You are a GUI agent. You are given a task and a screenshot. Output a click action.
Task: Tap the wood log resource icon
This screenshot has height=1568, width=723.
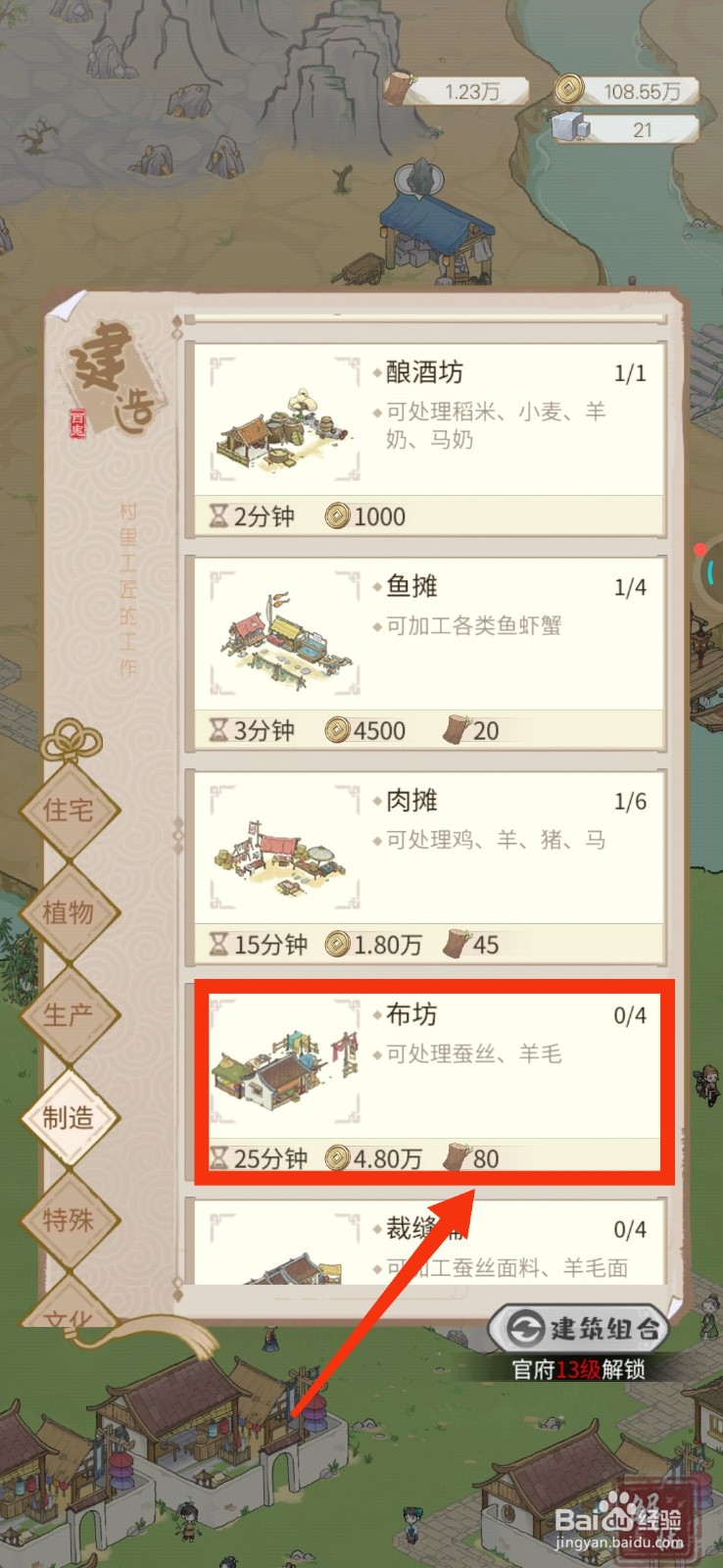(x=399, y=88)
